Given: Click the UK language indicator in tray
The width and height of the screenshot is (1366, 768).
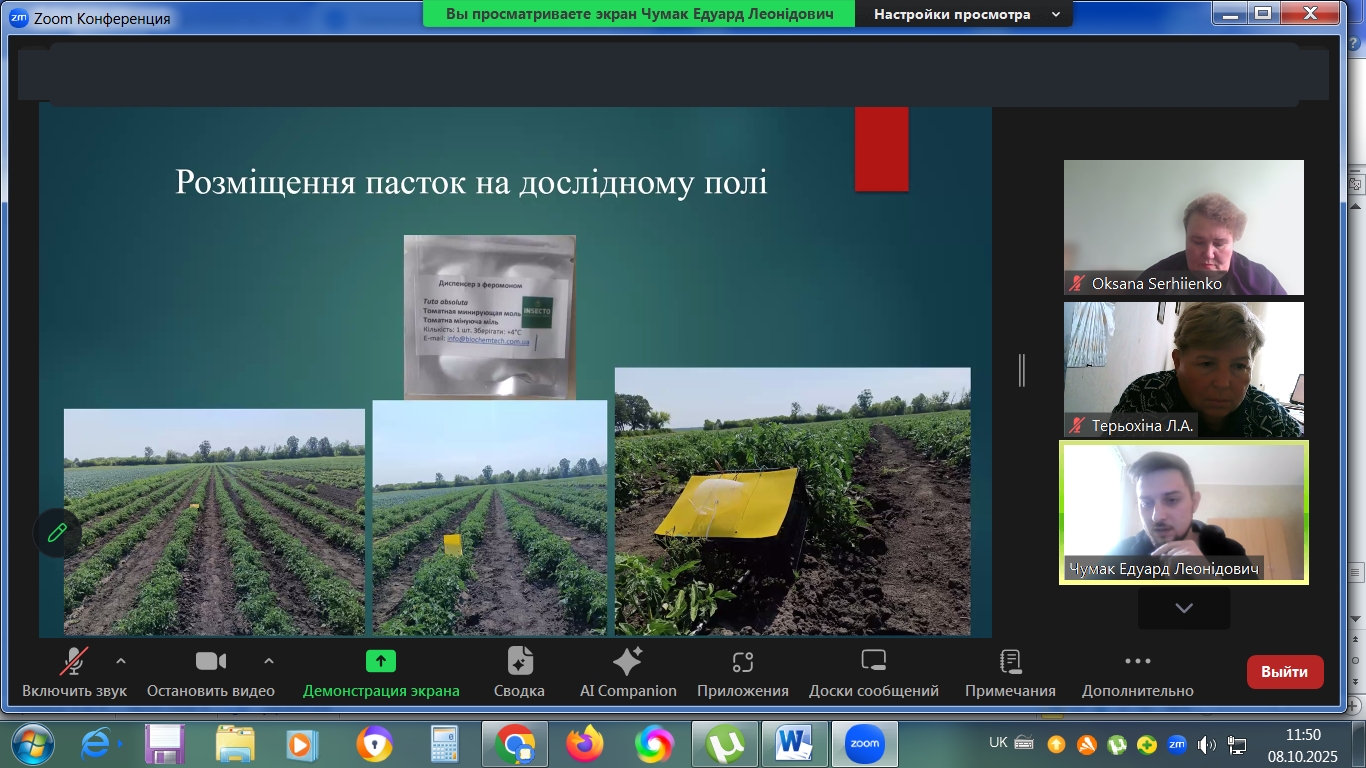Looking at the screenshot, I should (x=998, y=743).
